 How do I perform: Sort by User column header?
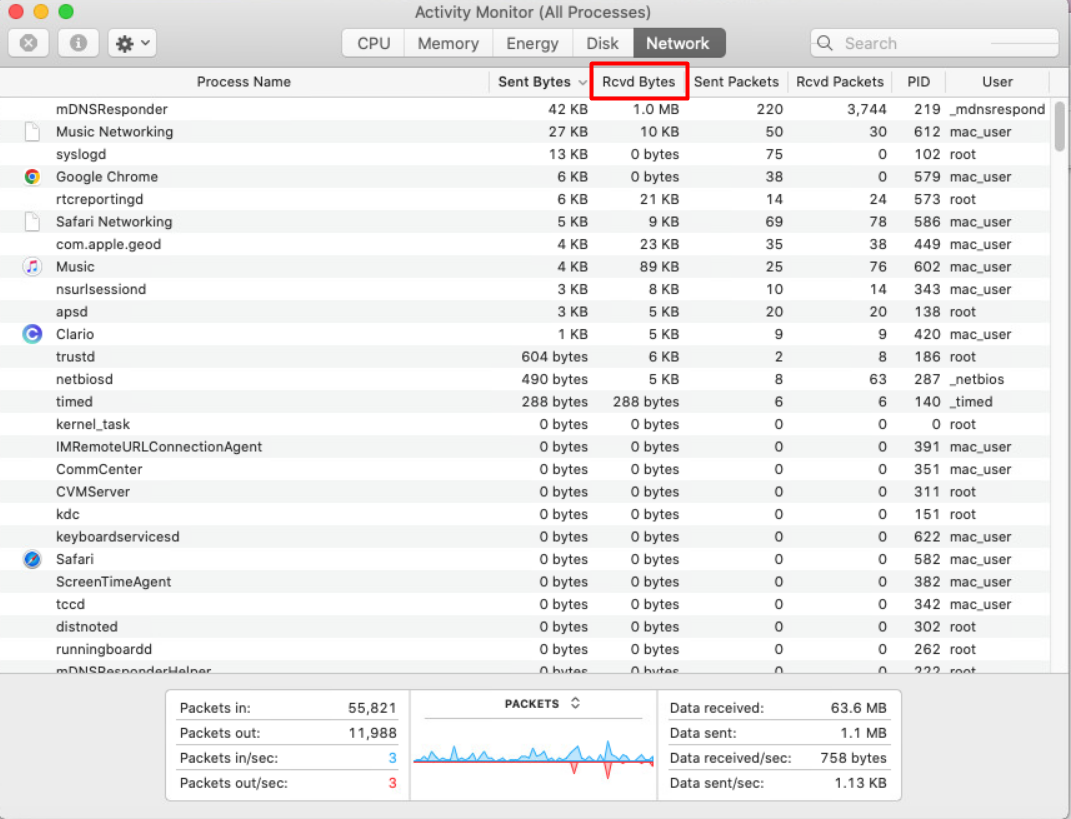point(997,82)
